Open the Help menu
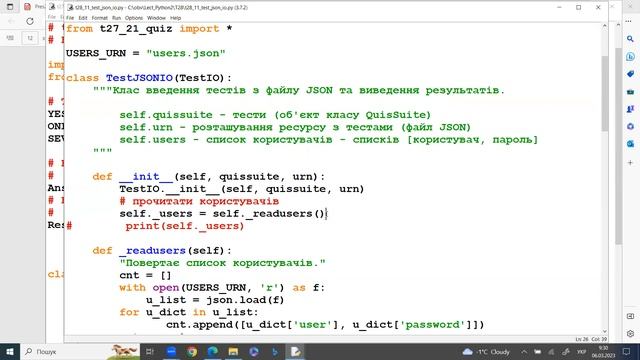The height and width of the screenshot is (360, 640). pyautogui.click(x=176, y=18)
